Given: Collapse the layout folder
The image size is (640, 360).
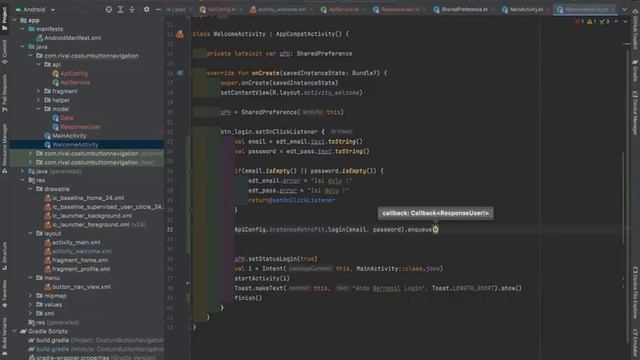Looking at the screenshot, I should [x=31, y=233].
